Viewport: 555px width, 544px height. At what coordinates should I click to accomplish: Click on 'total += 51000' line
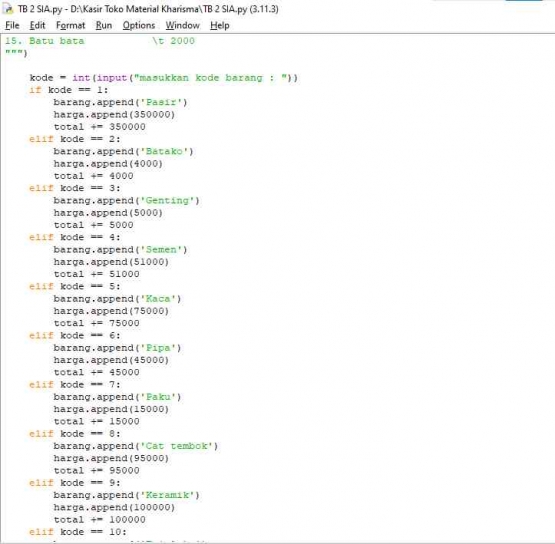click(96, 274)
